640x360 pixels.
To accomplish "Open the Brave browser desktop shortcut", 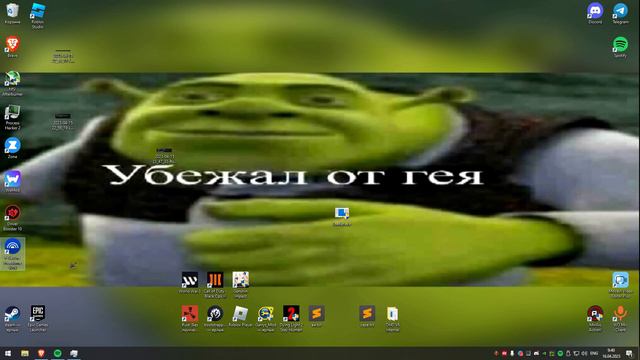I will point(12,47).
